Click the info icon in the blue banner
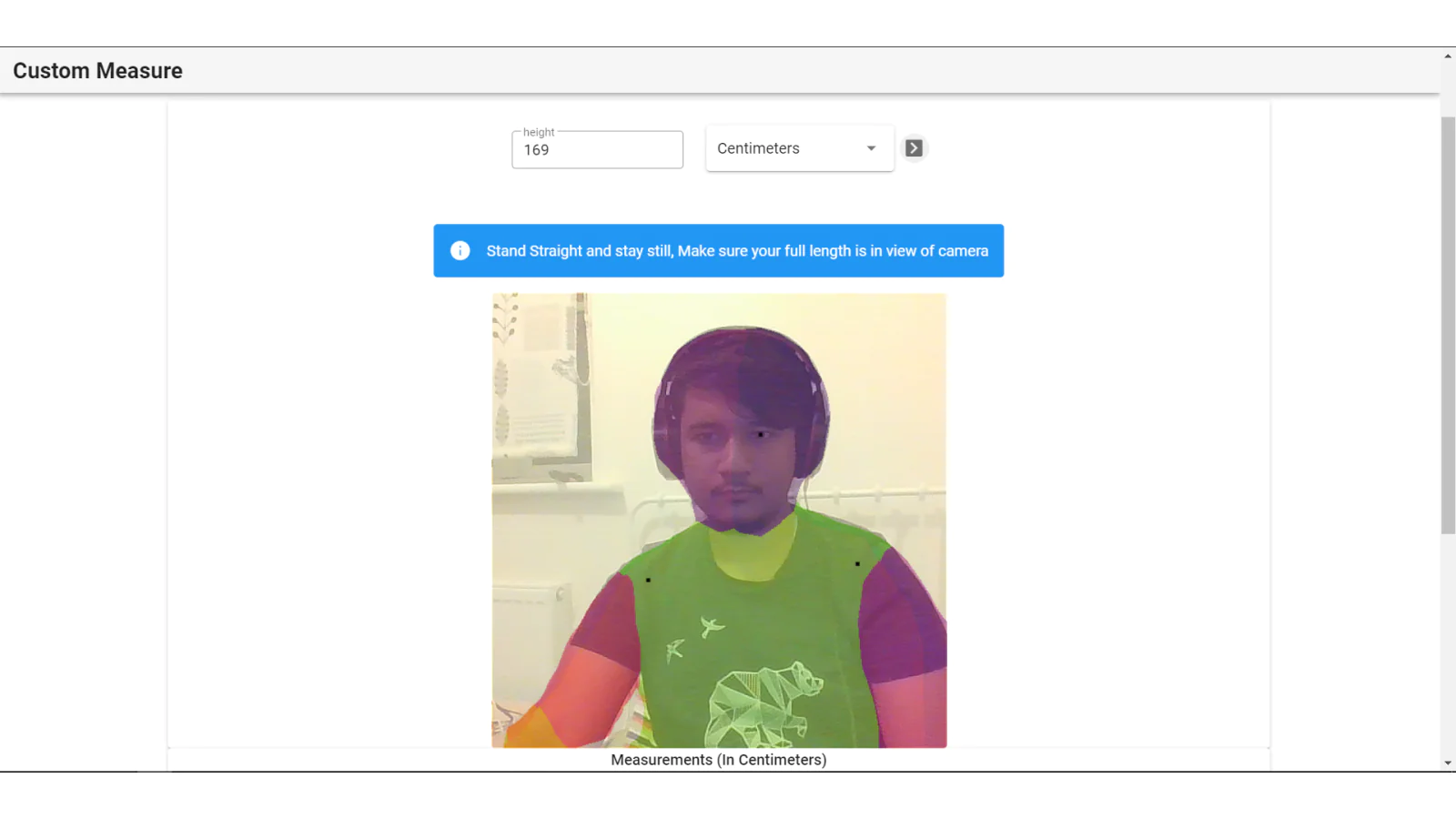The image size is (1456, 819). 460,250
